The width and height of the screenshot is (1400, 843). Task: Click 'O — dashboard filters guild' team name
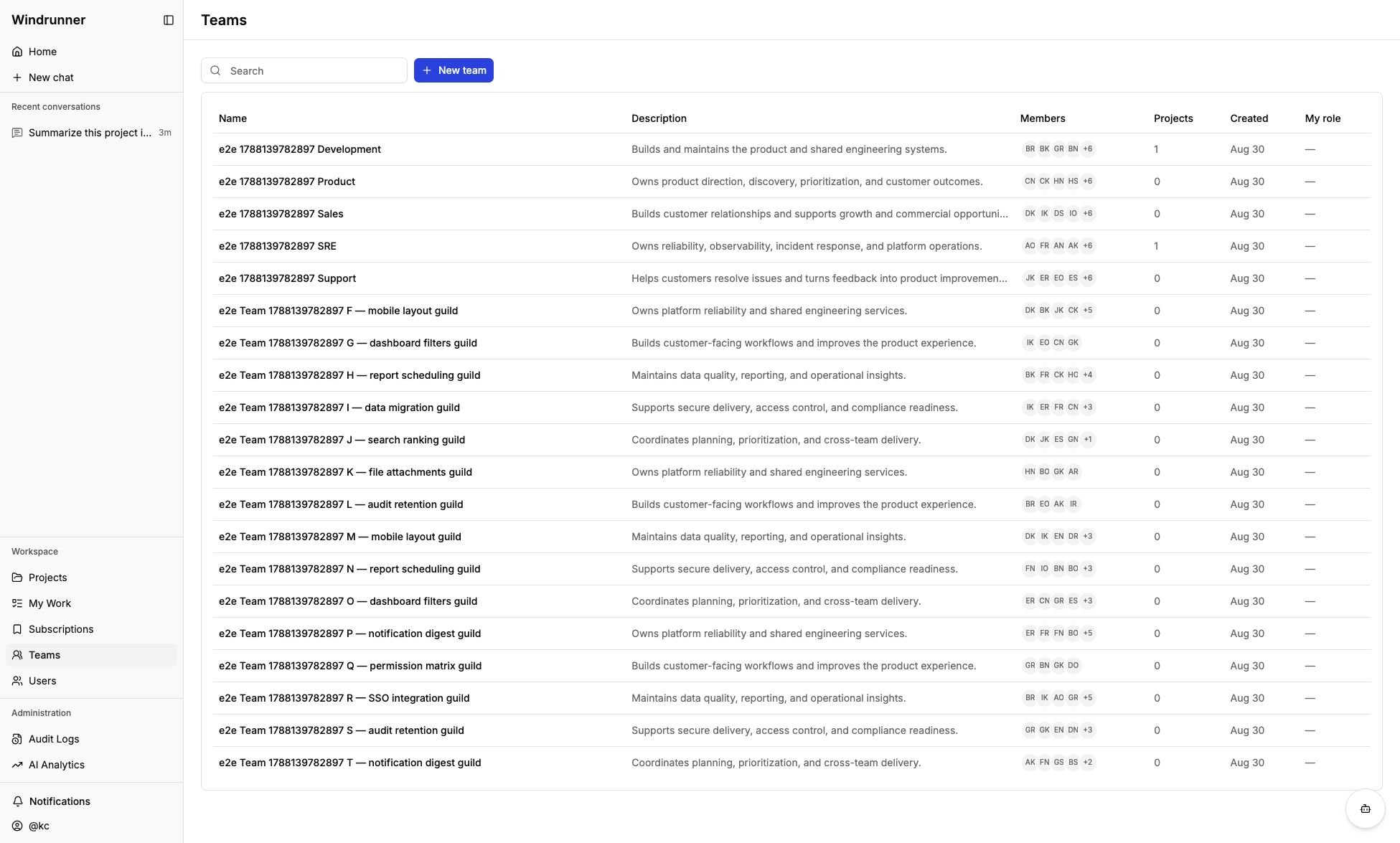pos(348,601)
